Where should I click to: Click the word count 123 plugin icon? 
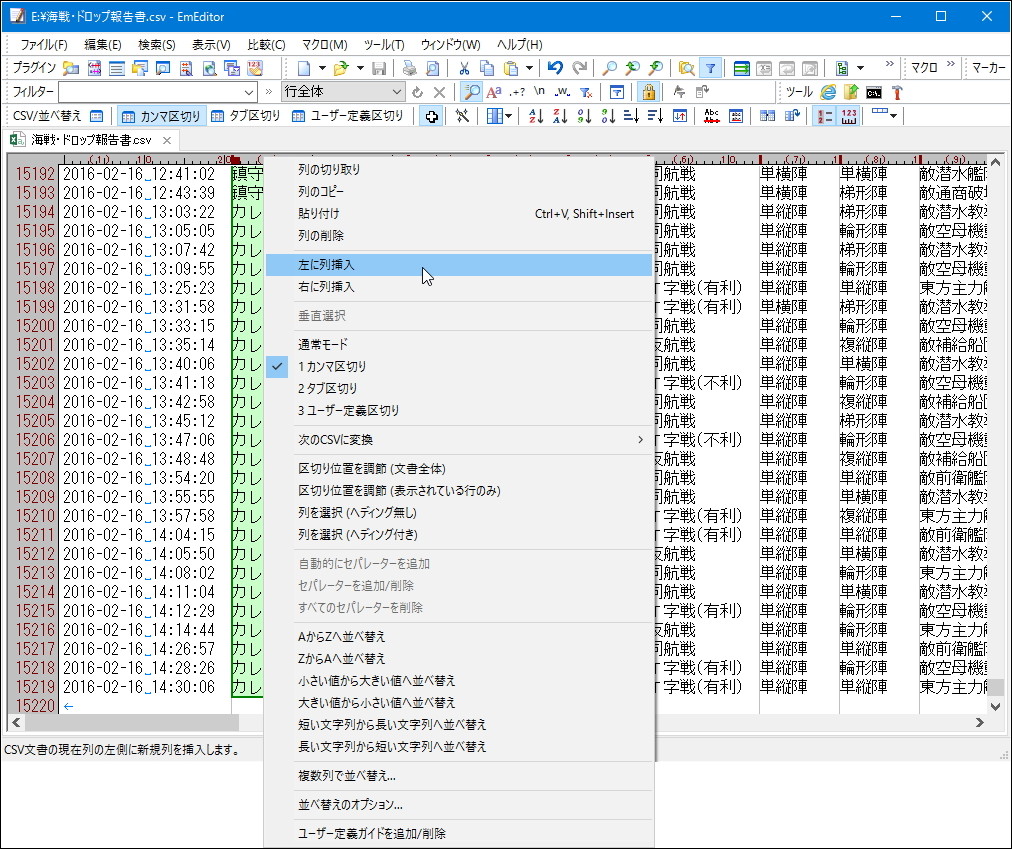click(x=255, y=68)
